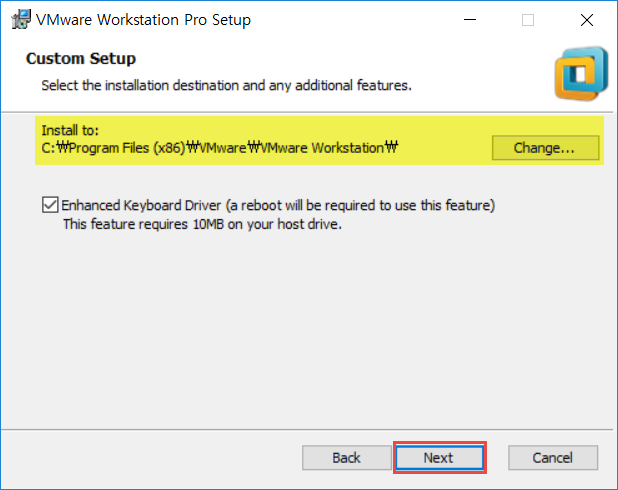Viewport: 618px width, 490px height.
Task: Close the VMware Workstation Pro Setup dialog
Action: pyautogui.click(x=587, y=20)
